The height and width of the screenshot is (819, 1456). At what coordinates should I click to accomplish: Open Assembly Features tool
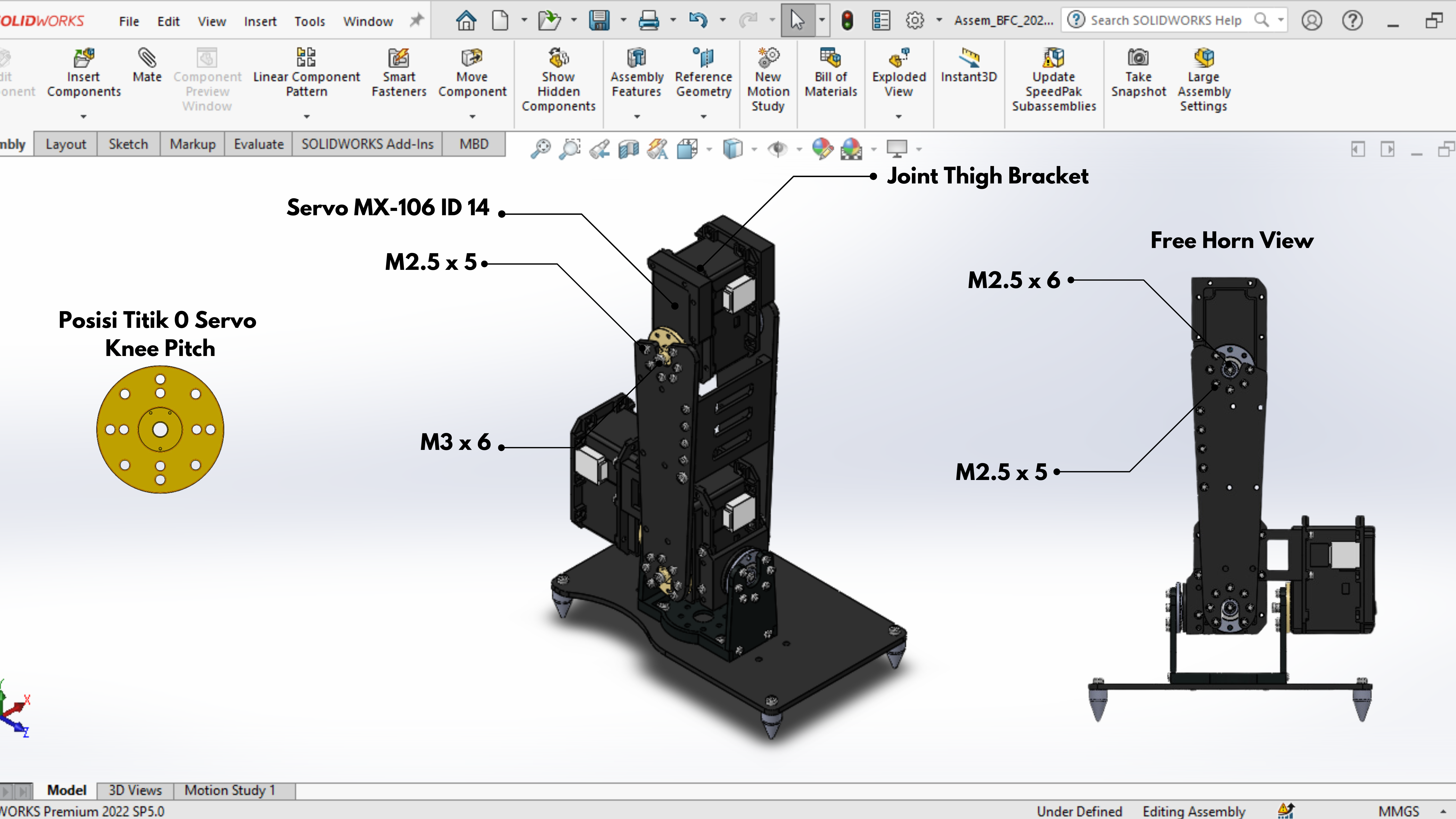(x=637, y=72)
